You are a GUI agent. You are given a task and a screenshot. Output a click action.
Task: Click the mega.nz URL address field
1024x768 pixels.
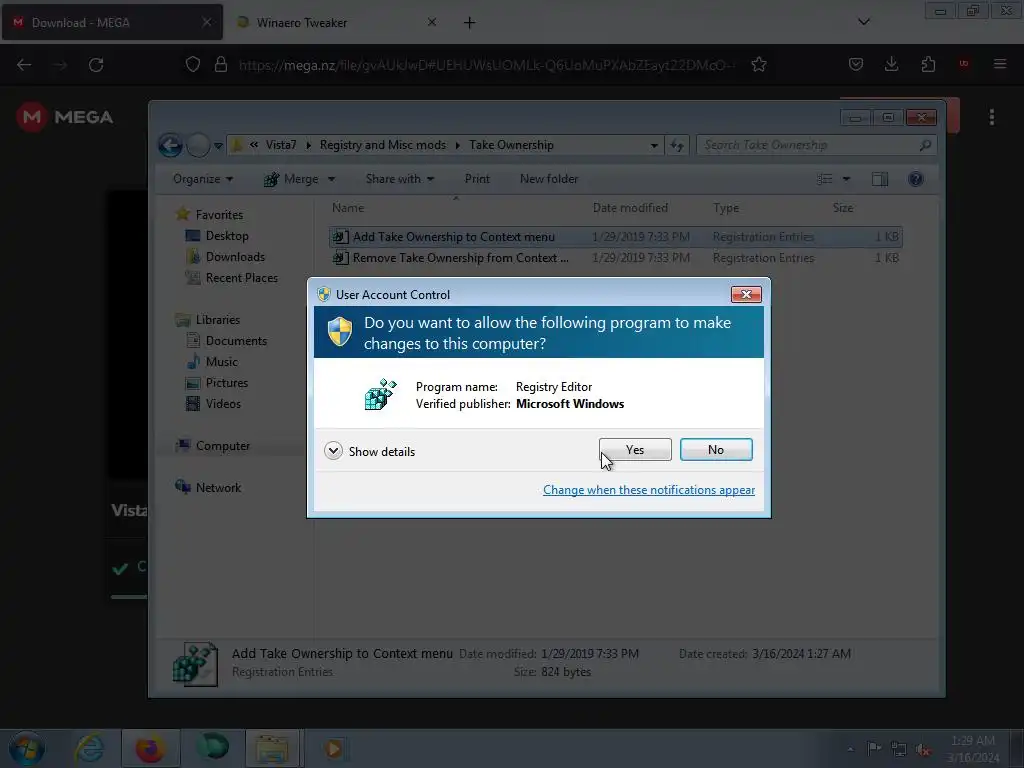click(487, 65)
